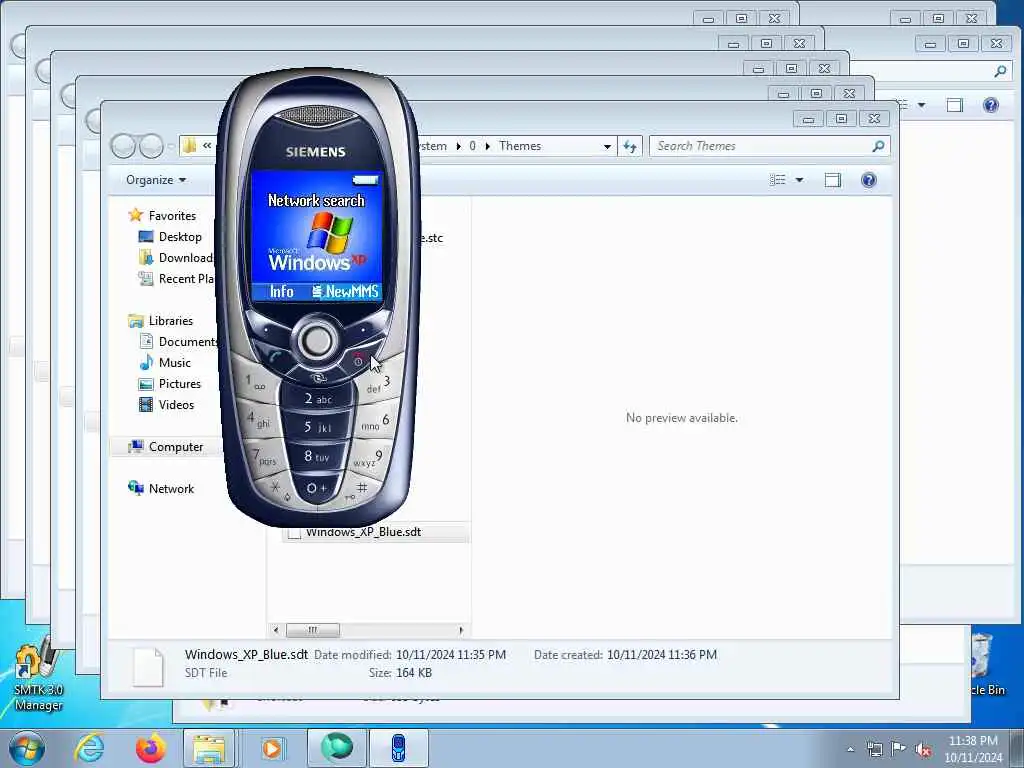This screenshot has width=1024, height=768.
Task: Tap the 6 mno key on phone keypad
Action: [376, 422]
